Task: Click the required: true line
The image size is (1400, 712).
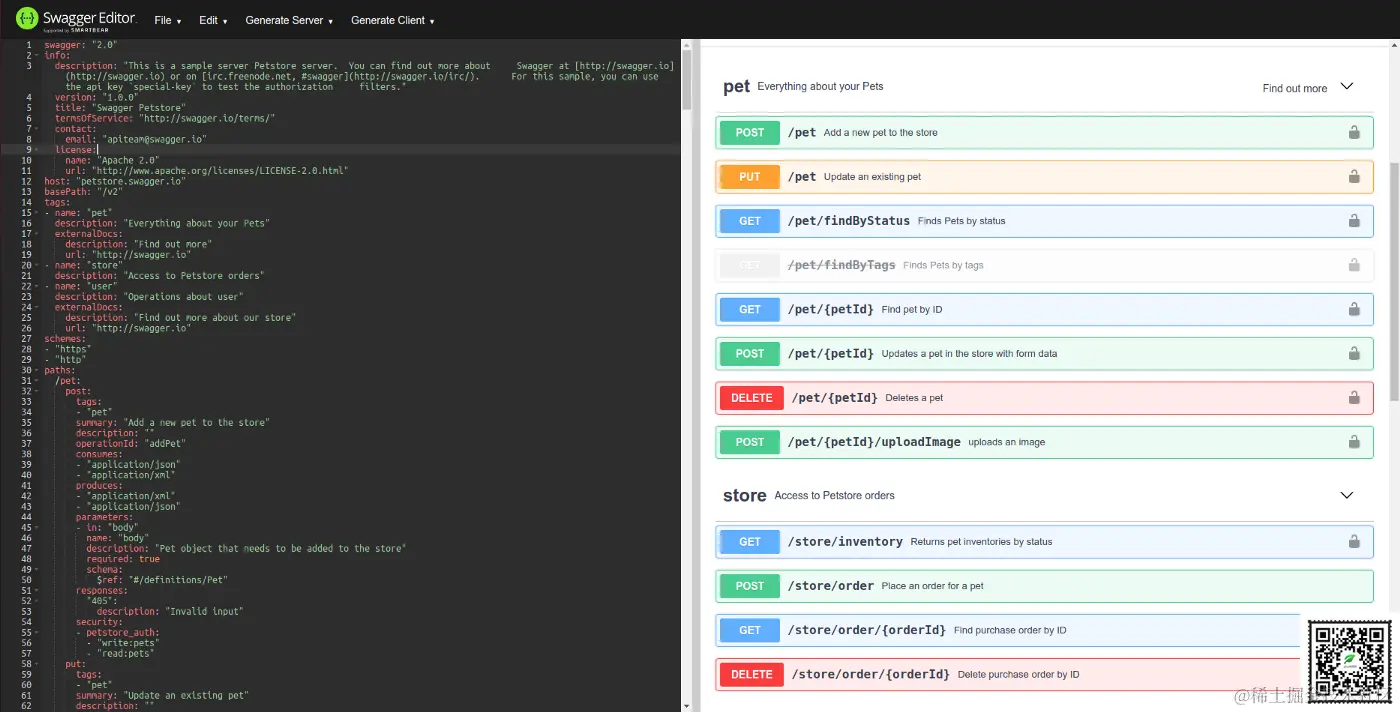Action: pos(123,558)
